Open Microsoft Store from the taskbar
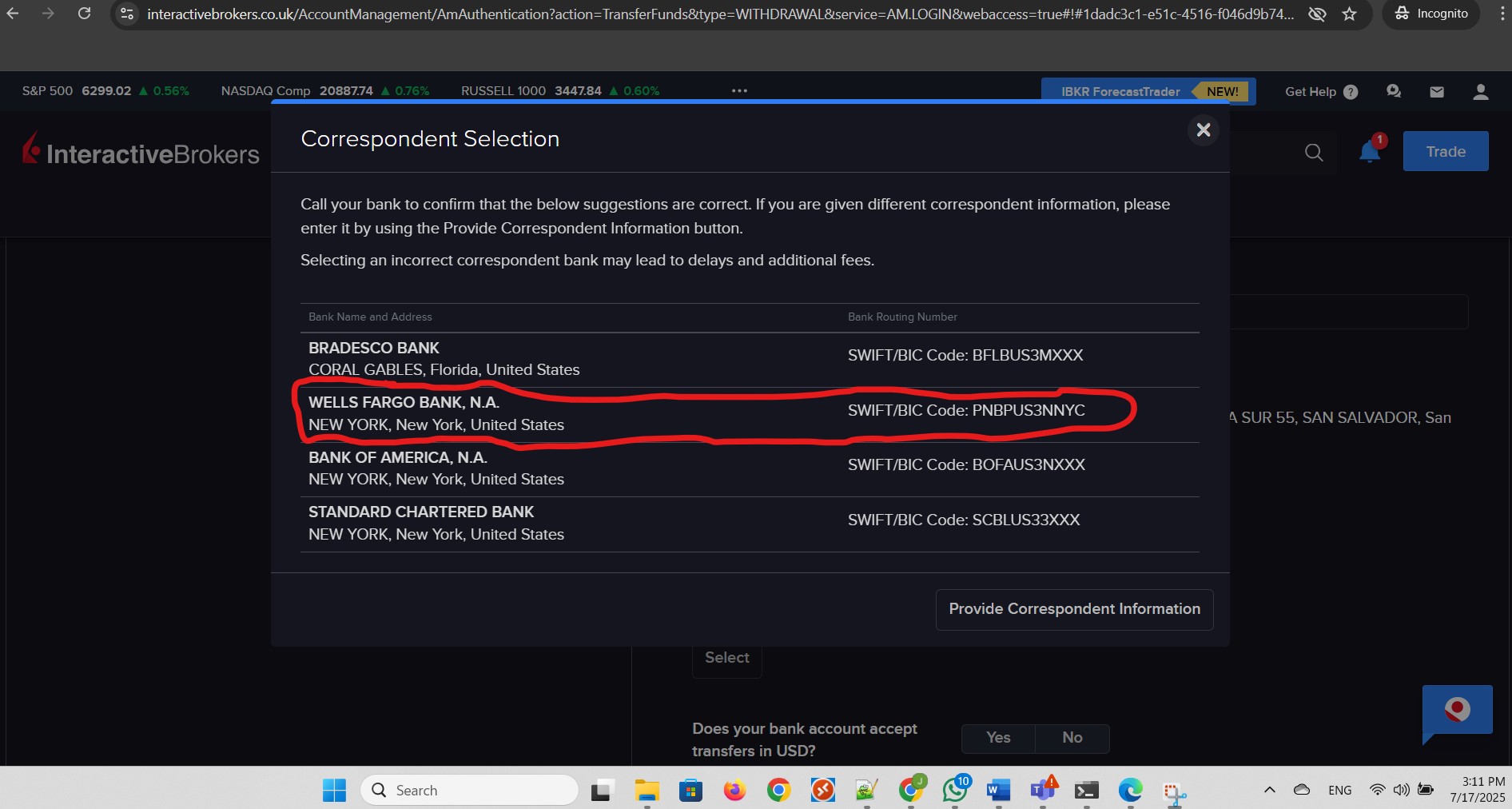The height and width of the screenshot is (809, 1512). [x=690, y=790]
